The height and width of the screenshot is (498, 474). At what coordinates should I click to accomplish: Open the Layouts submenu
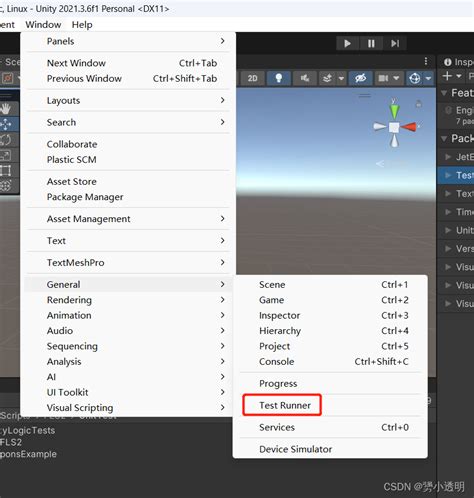pyautogui.click(x=128, y=100)
